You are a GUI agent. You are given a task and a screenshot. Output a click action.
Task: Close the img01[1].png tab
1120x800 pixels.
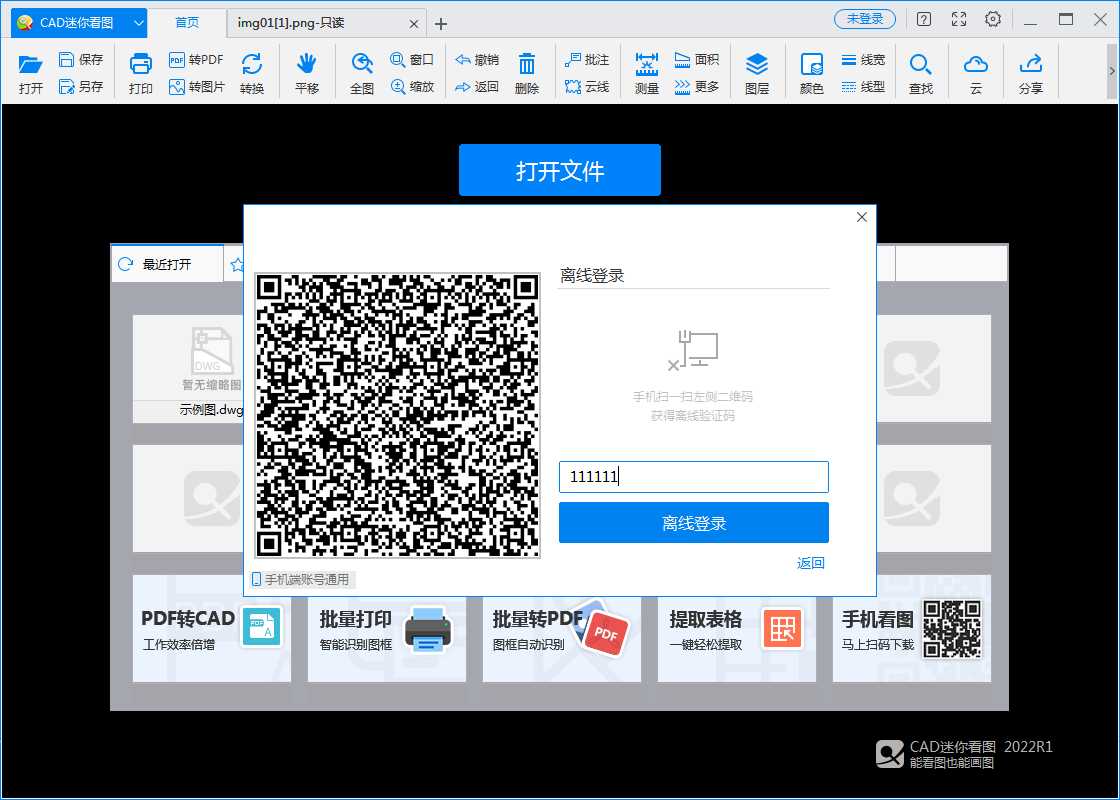tap(414, 24)
